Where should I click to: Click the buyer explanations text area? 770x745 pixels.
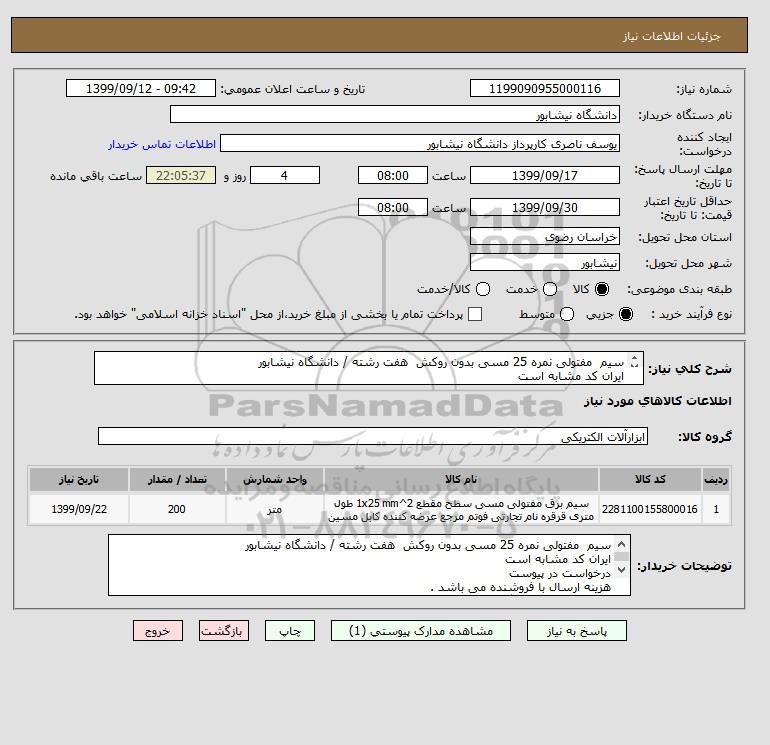pos(369,565)
